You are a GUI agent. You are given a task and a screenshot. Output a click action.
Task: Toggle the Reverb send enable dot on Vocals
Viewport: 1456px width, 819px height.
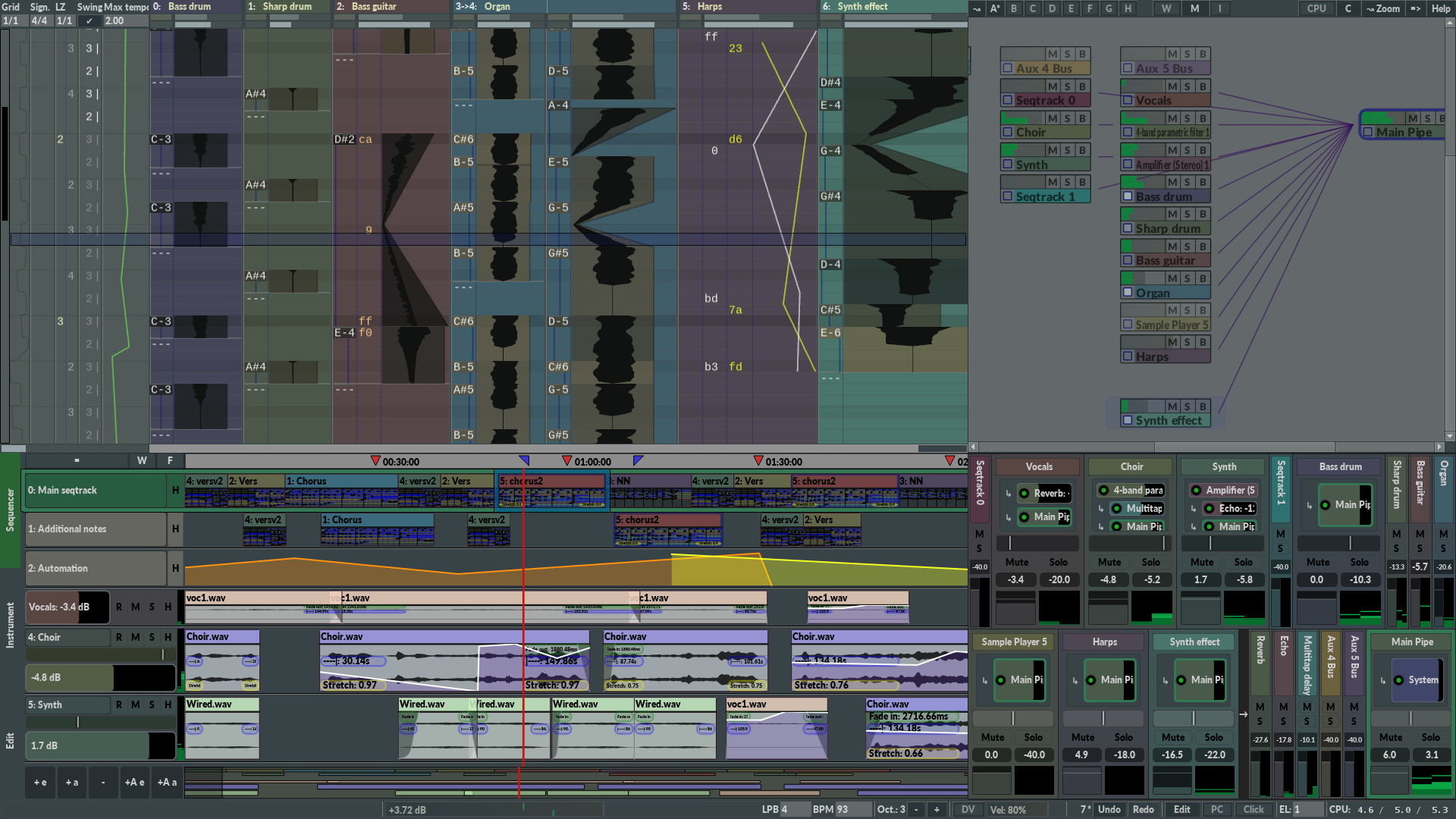[1024, 494]
